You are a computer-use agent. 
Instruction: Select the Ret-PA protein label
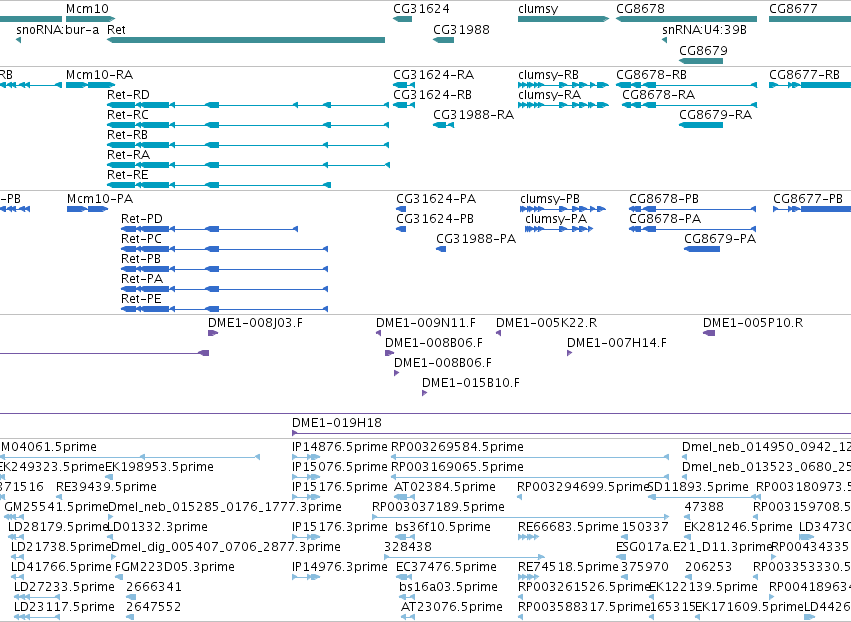pyautogui.click(x=142, y=279)
